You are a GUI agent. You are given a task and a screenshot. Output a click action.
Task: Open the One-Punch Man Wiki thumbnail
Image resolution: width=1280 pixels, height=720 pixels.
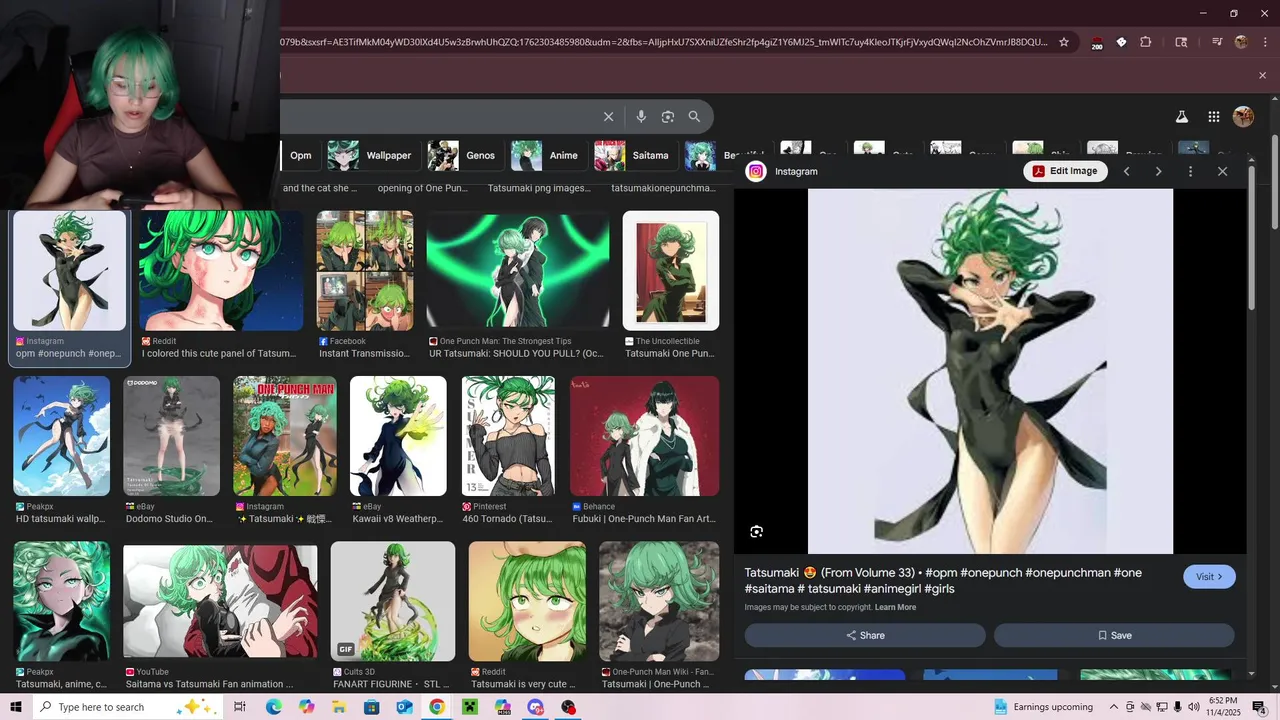pos(659,601)
